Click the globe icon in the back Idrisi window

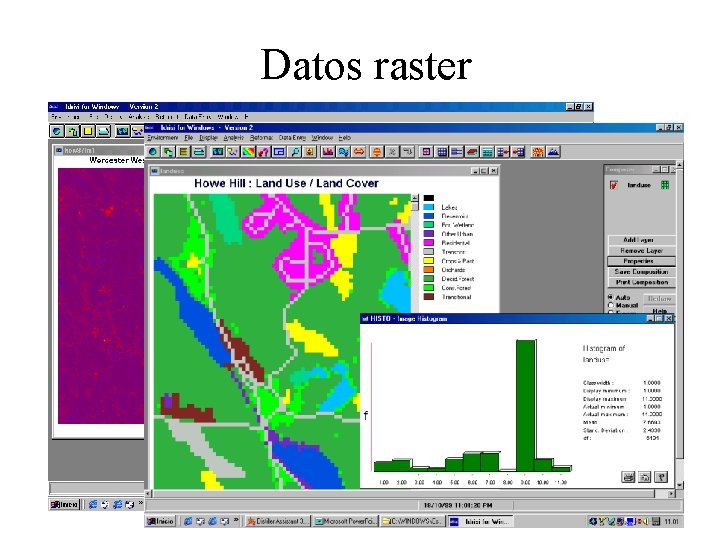pyautogui.click(x=56, y=131)
